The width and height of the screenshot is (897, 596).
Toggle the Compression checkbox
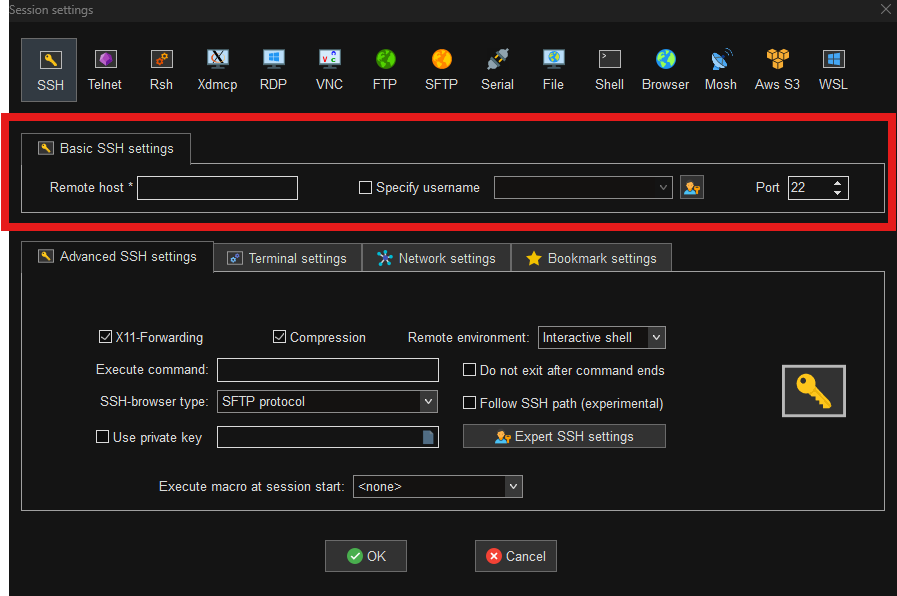coord(279,337)
